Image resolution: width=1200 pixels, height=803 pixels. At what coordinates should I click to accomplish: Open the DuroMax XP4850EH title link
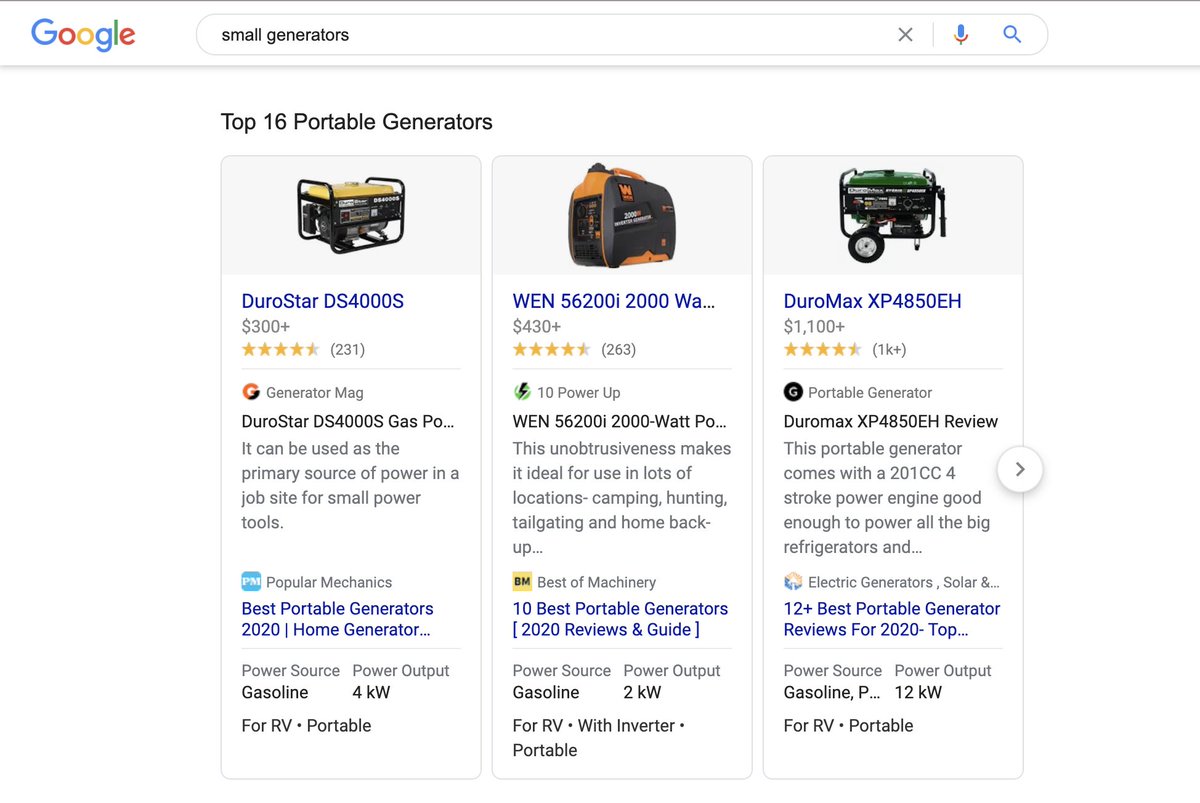(873, 301)
